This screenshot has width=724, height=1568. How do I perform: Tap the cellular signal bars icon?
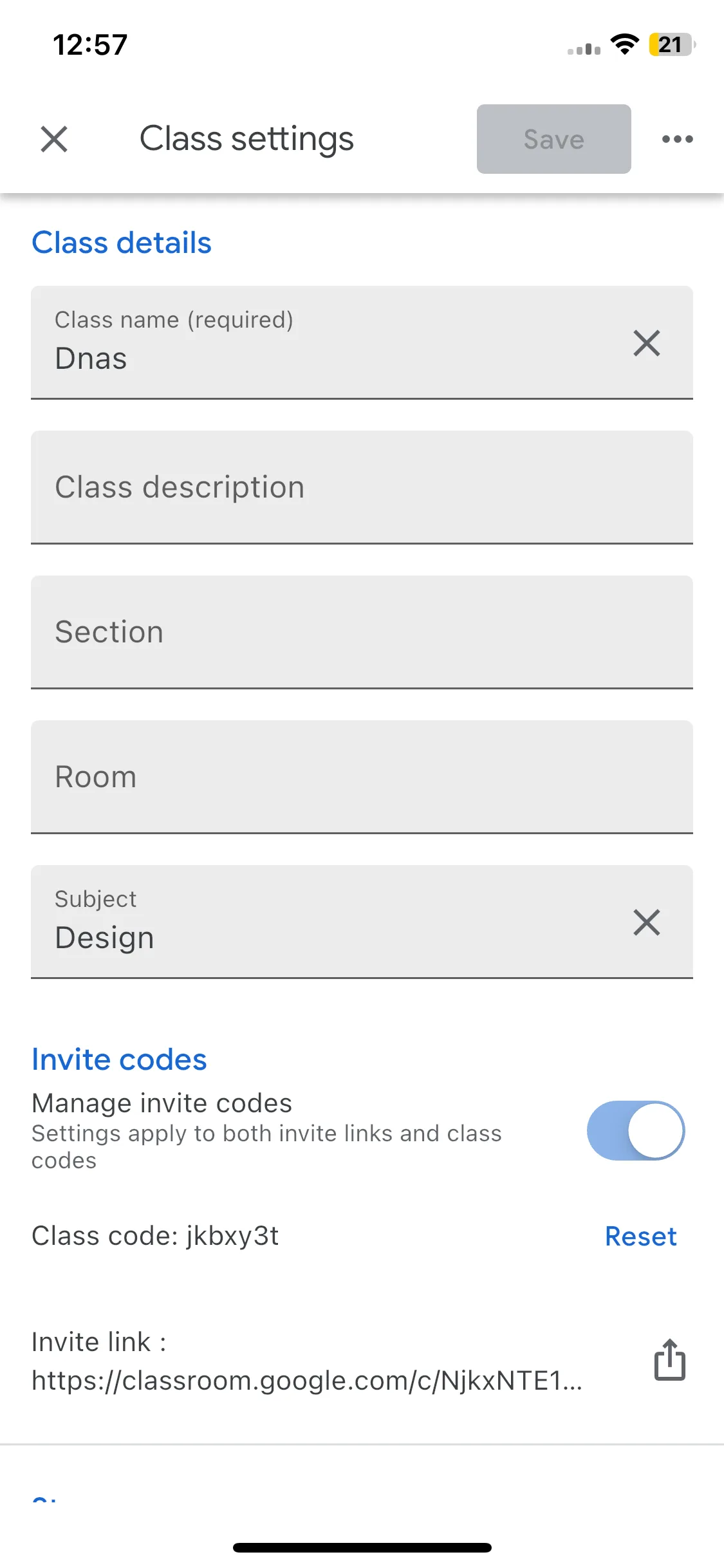(584, 48)
